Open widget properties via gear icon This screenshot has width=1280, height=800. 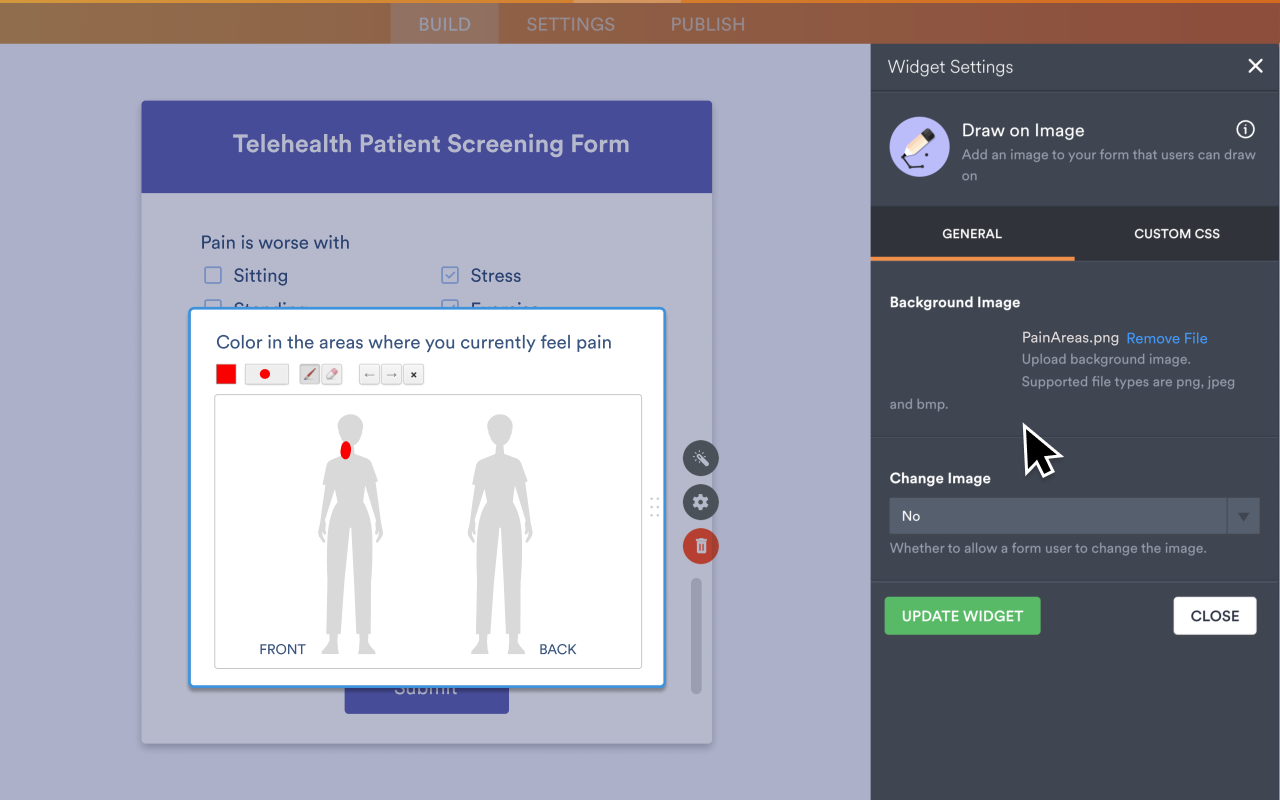[x=700, y=502]
